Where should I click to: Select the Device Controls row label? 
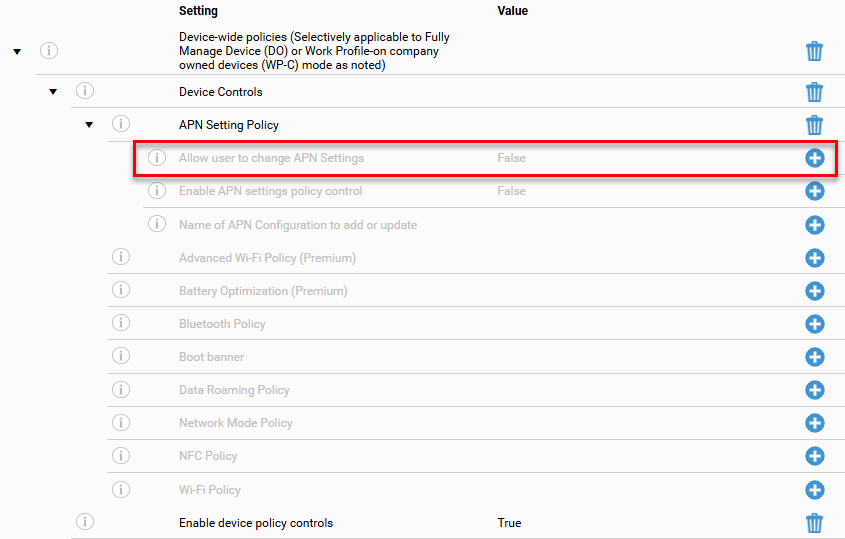[220, 92]
